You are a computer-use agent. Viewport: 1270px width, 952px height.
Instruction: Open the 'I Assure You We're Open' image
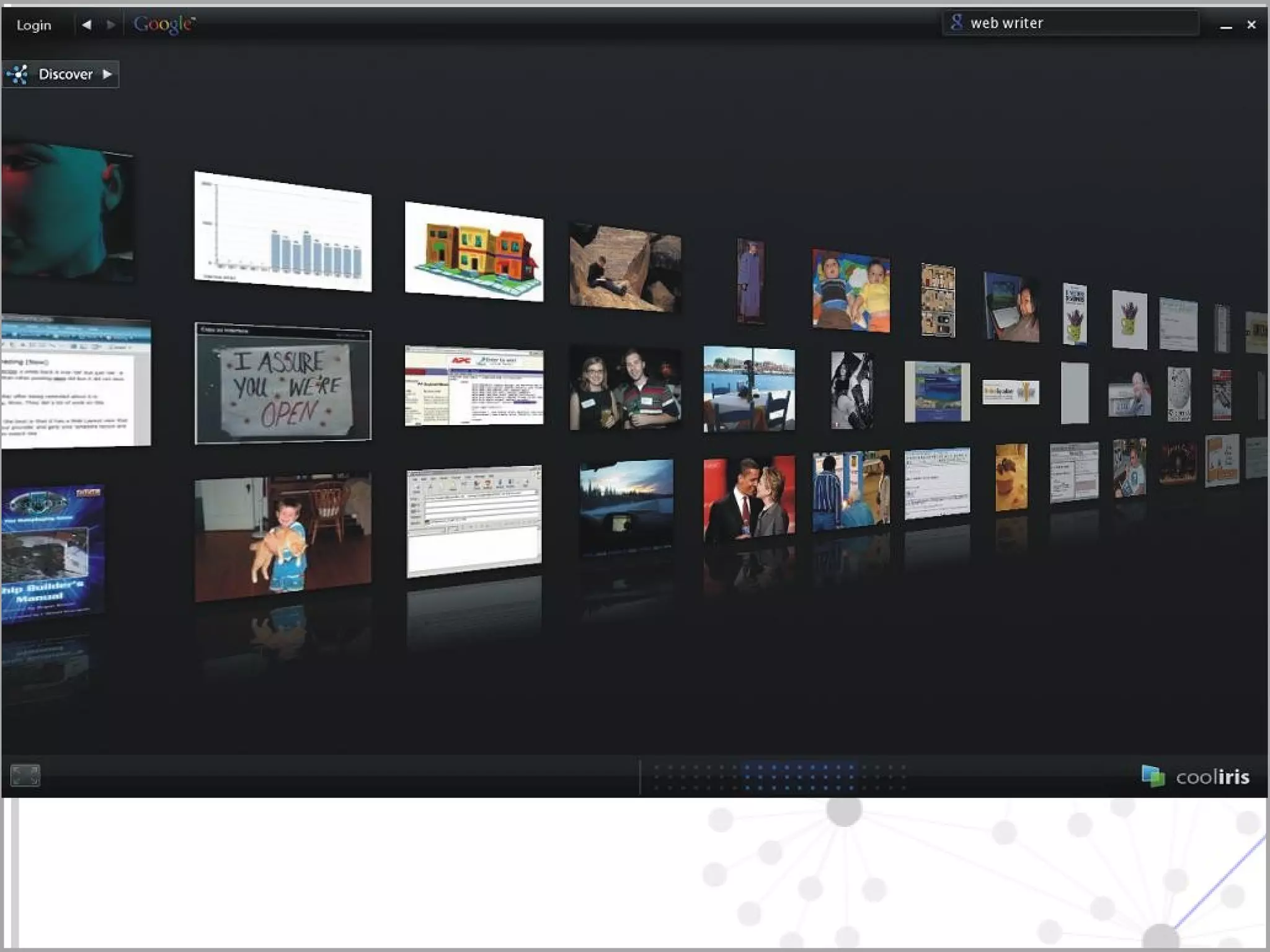pos(283,384)
